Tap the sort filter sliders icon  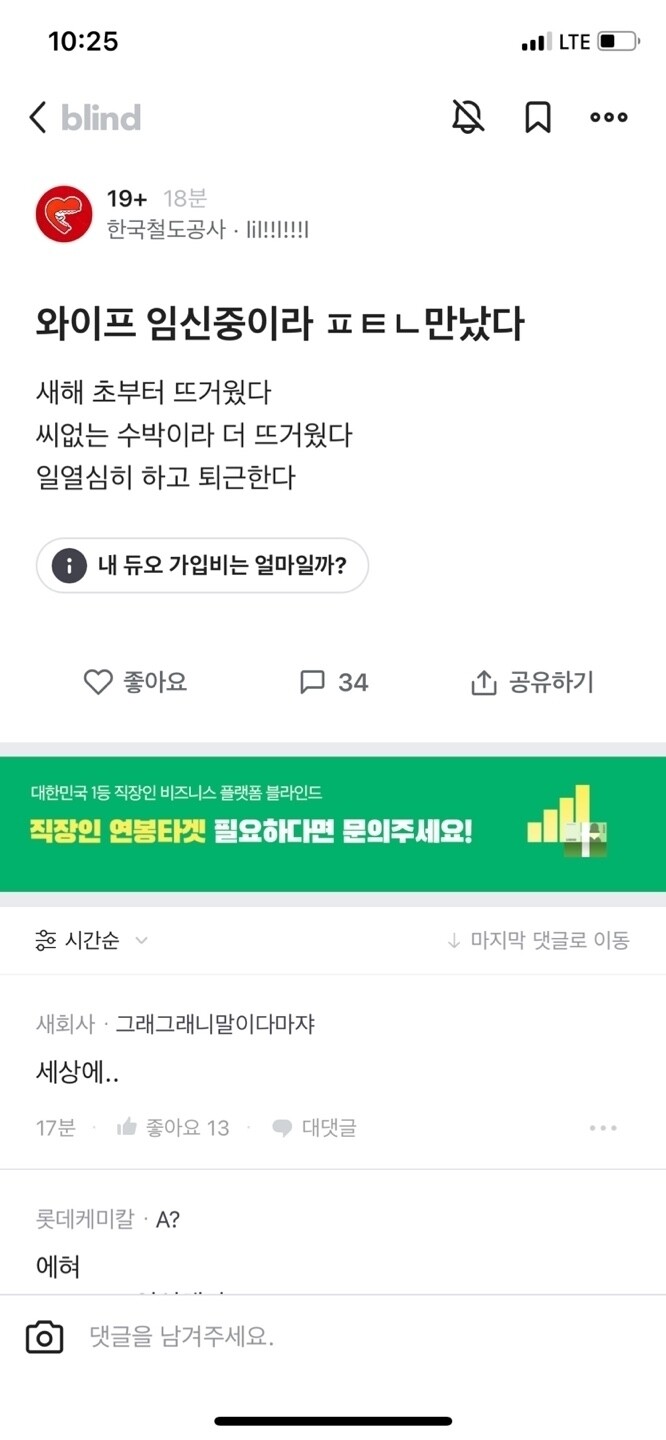click(46, 940)
